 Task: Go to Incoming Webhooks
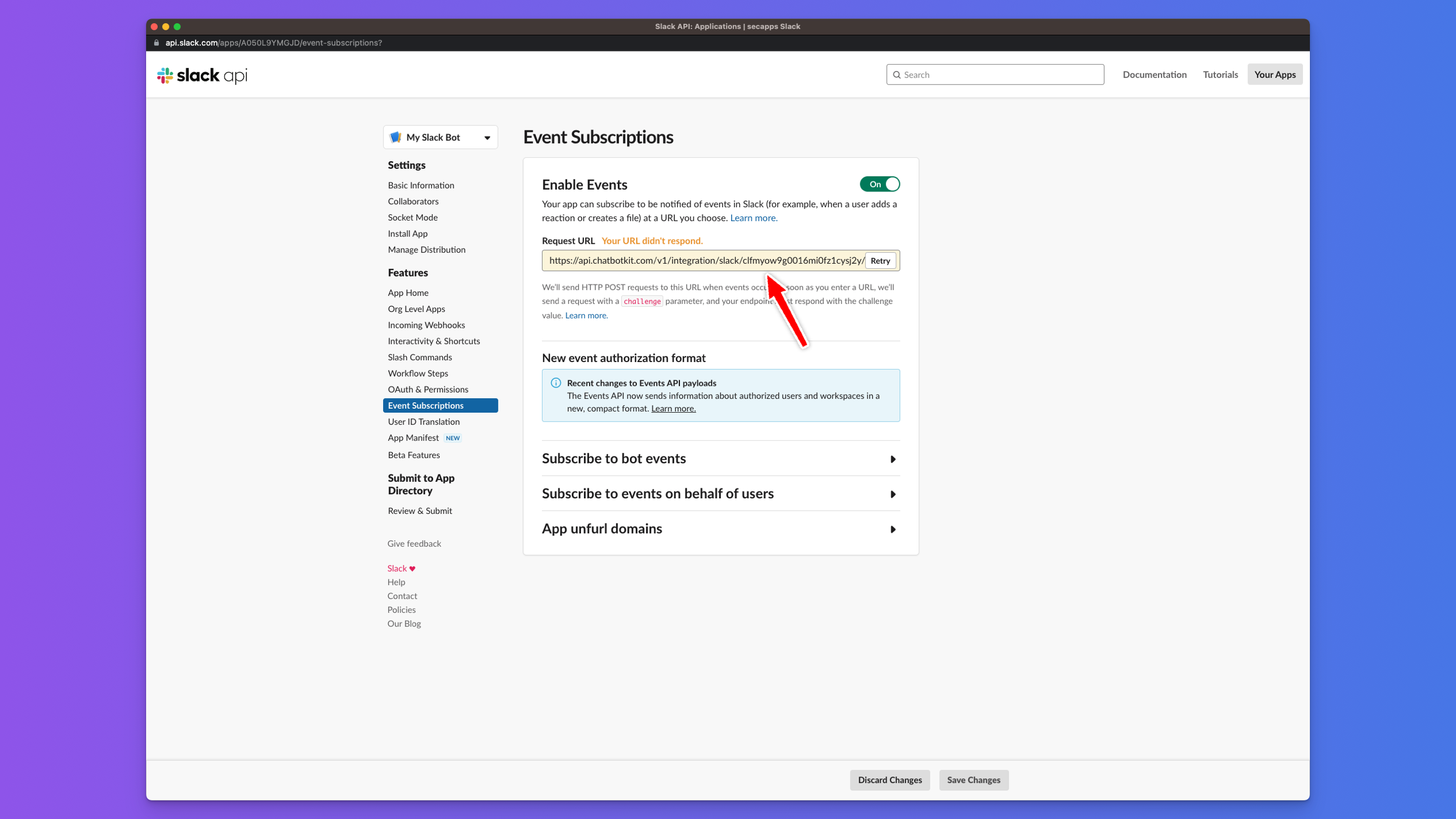point(426,325)
